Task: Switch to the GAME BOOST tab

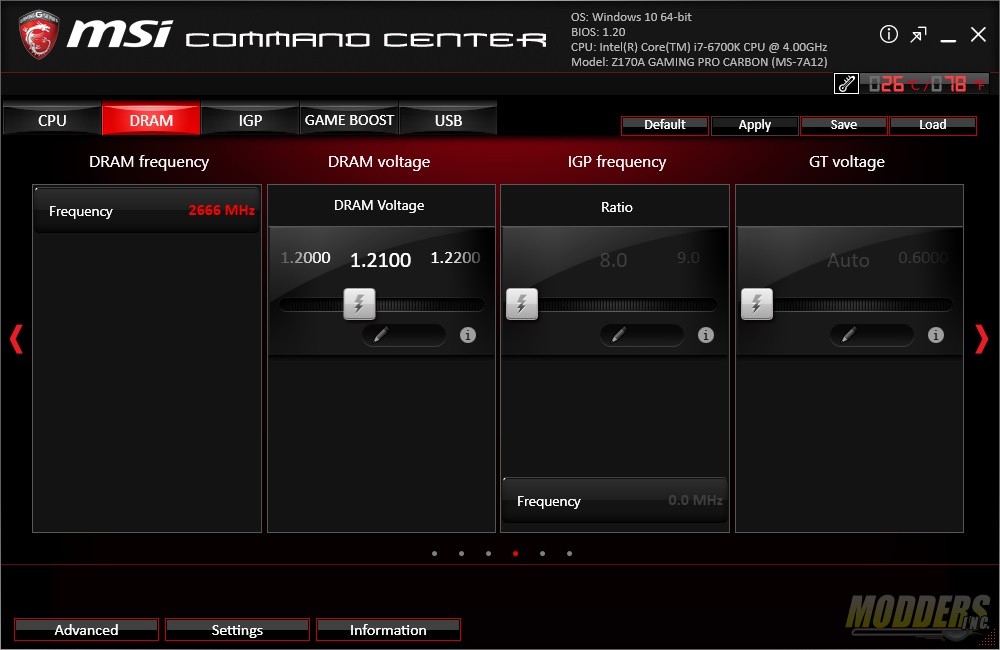Action: [x=349, y=120]
